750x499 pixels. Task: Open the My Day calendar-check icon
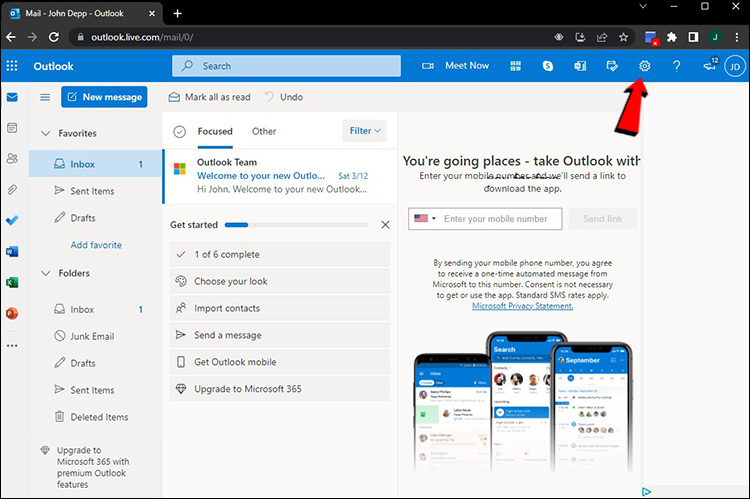tap(612, 66)
